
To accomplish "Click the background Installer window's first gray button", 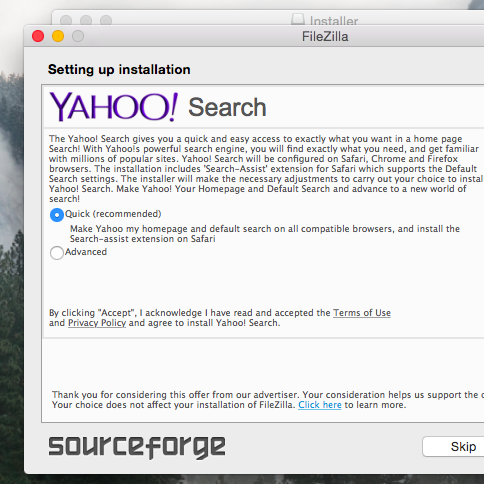I will pos(66,20).
